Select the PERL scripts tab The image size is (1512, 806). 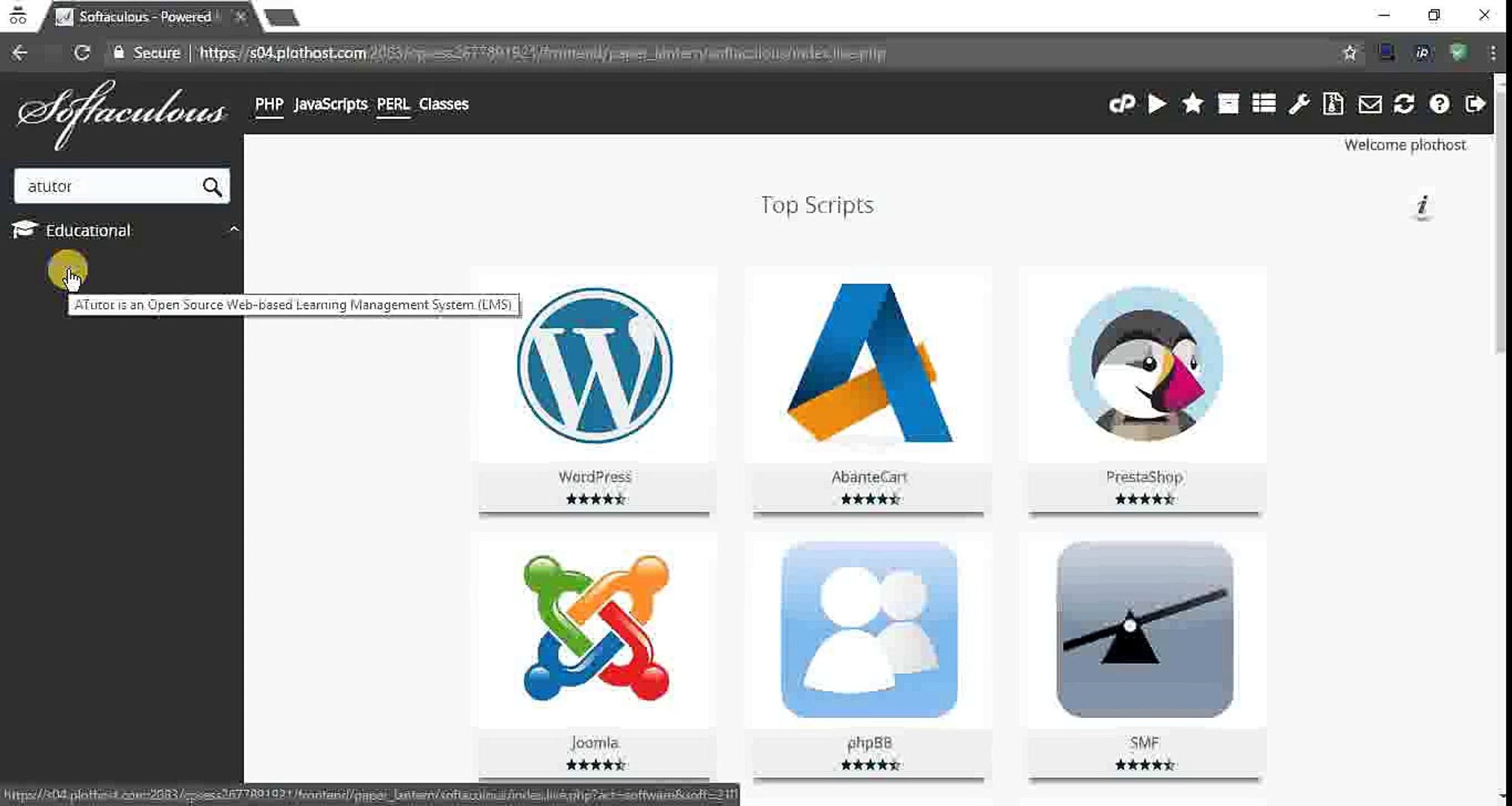[x=393, y=104]
